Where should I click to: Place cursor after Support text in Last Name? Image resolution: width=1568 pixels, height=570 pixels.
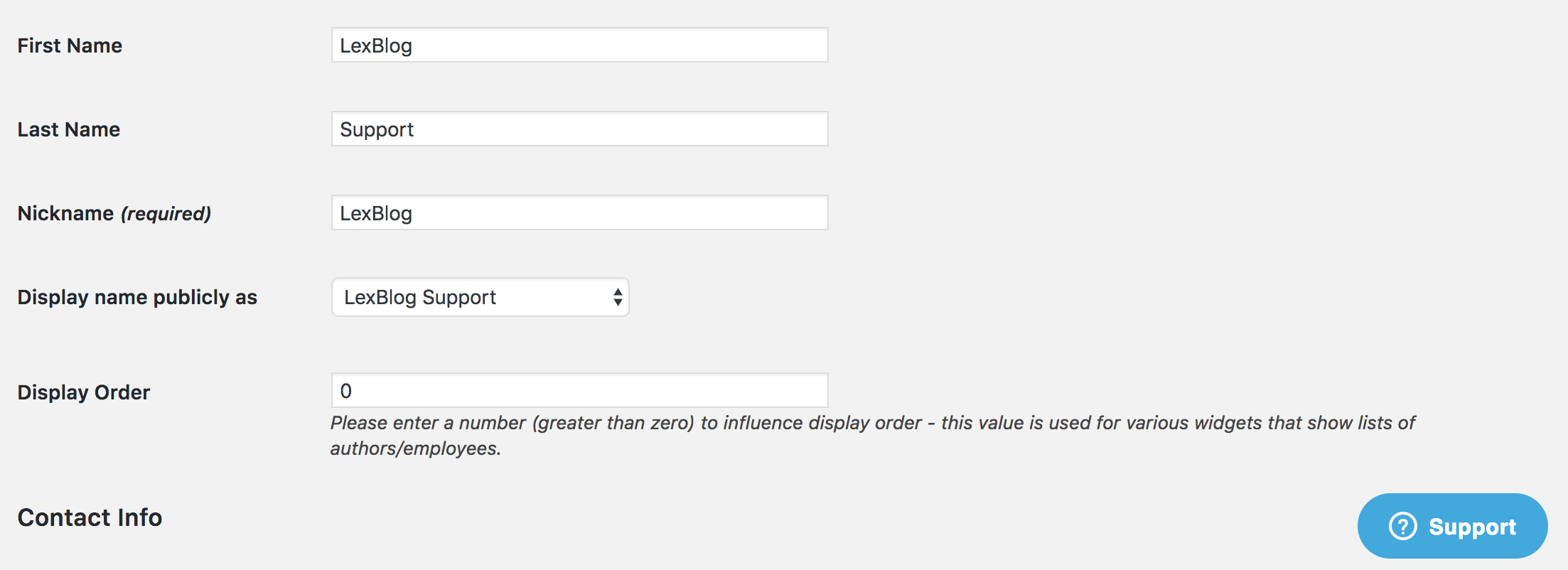[x=415, y=129]
